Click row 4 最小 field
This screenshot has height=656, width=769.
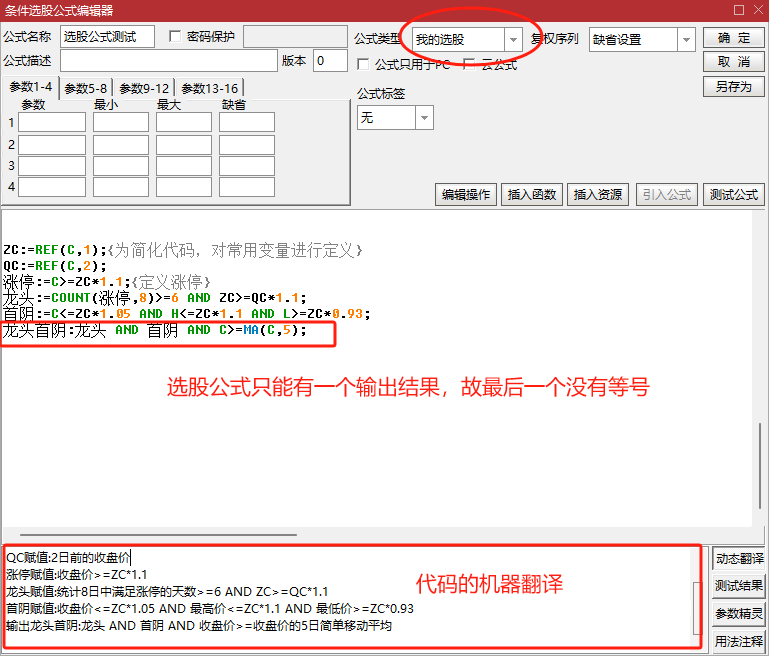(121, 187)
